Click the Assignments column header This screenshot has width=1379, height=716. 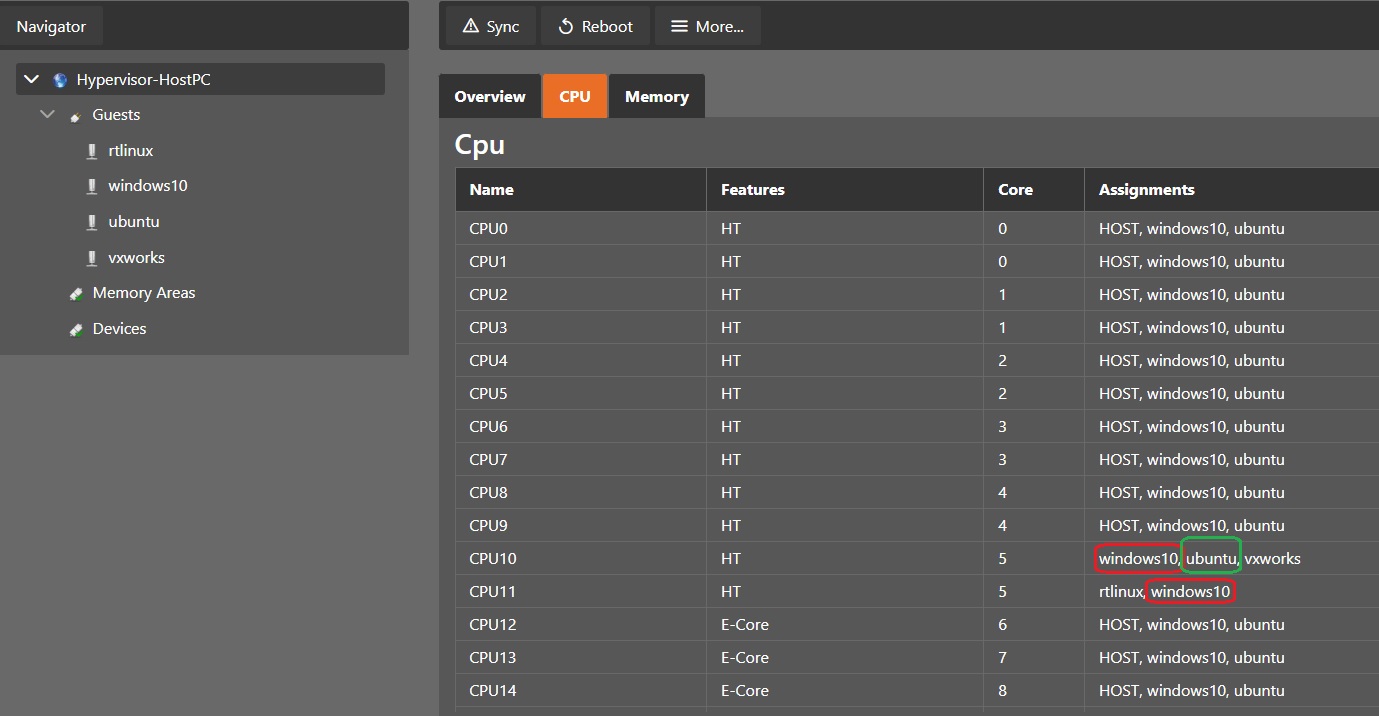[x=1146, y=190]
